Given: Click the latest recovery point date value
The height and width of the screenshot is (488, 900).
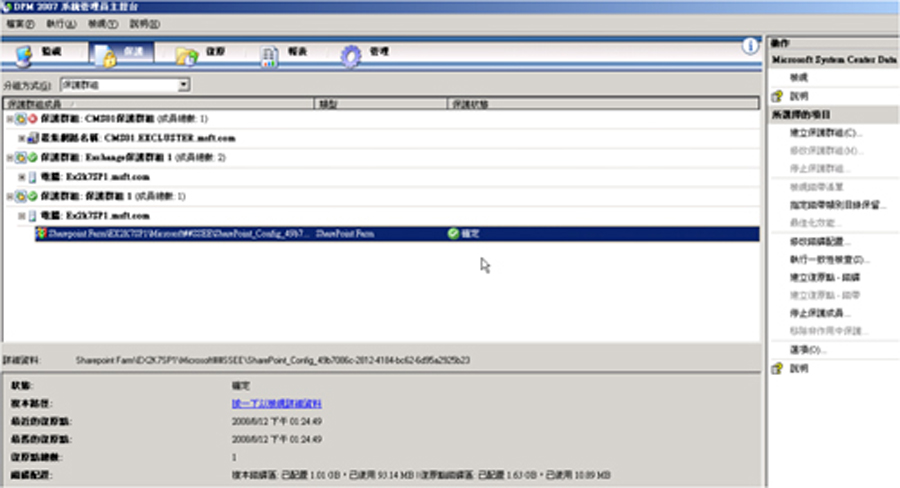Looking at the screenshot, I should [x=277, y=421].
